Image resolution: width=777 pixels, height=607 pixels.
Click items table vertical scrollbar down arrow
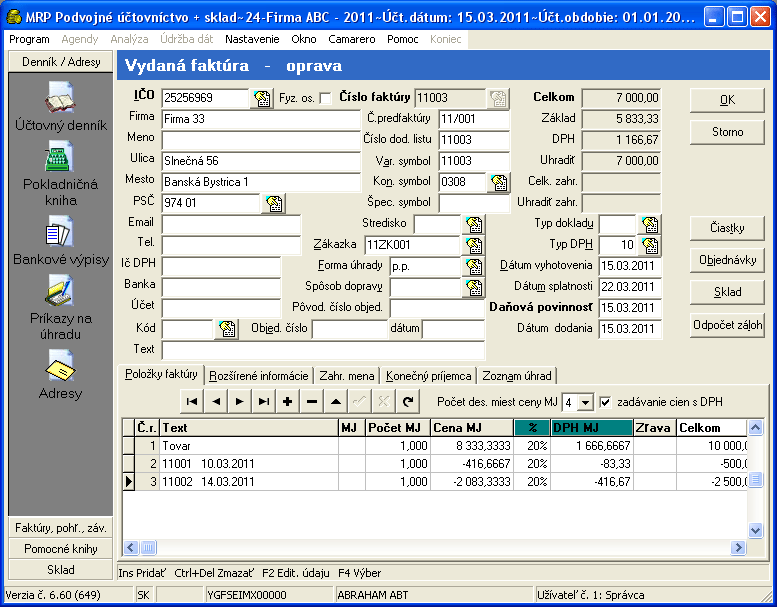(755, 531)
